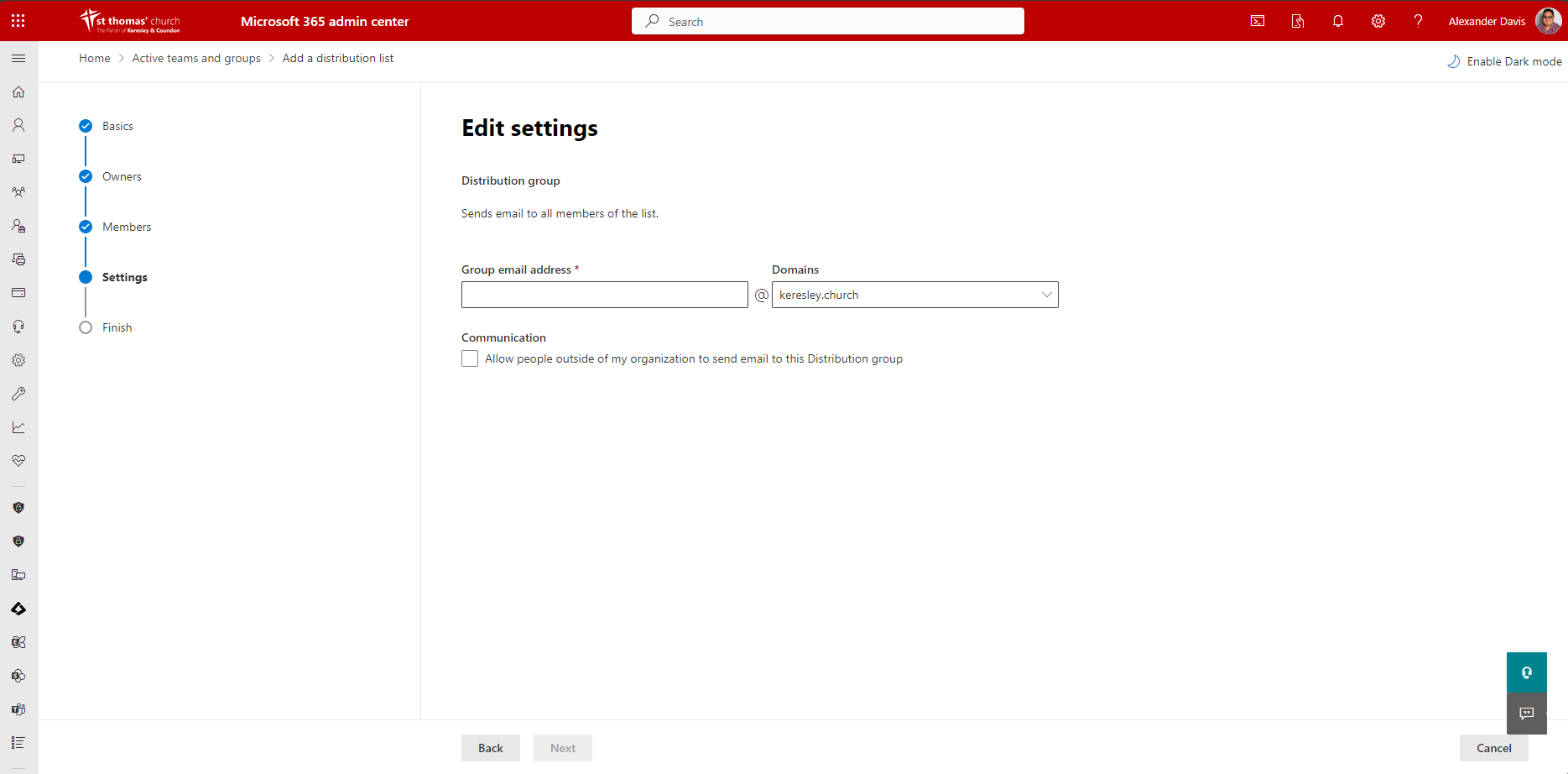This screenshot has width=1568, height=774.
Task: Open Azure Active Directory diamond icon
Action: [x=18, y=609]
